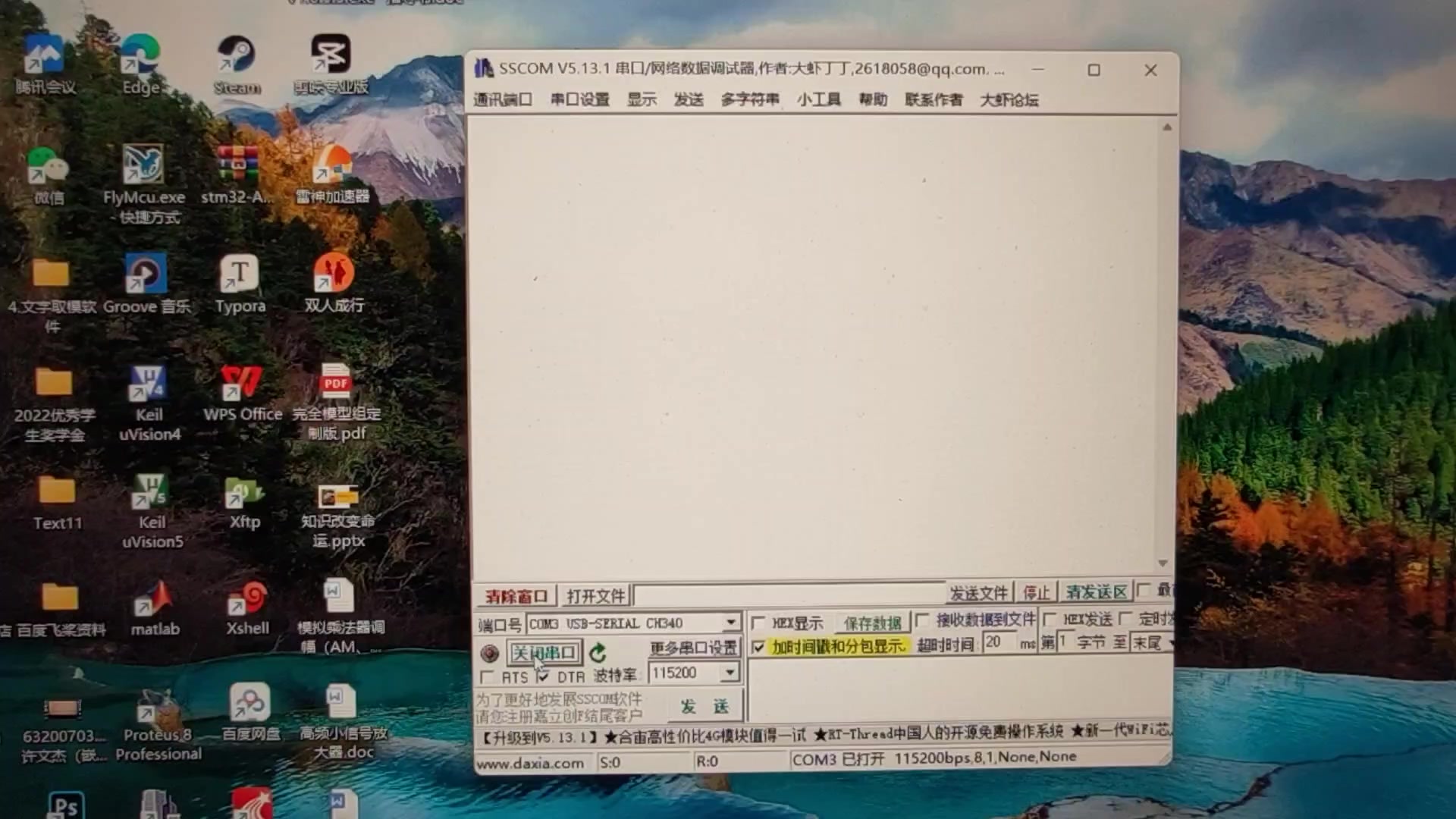
Task: Expand the COM3 USB-SERIAL CH340 port dropdown
Action: (x=730, y=623)
